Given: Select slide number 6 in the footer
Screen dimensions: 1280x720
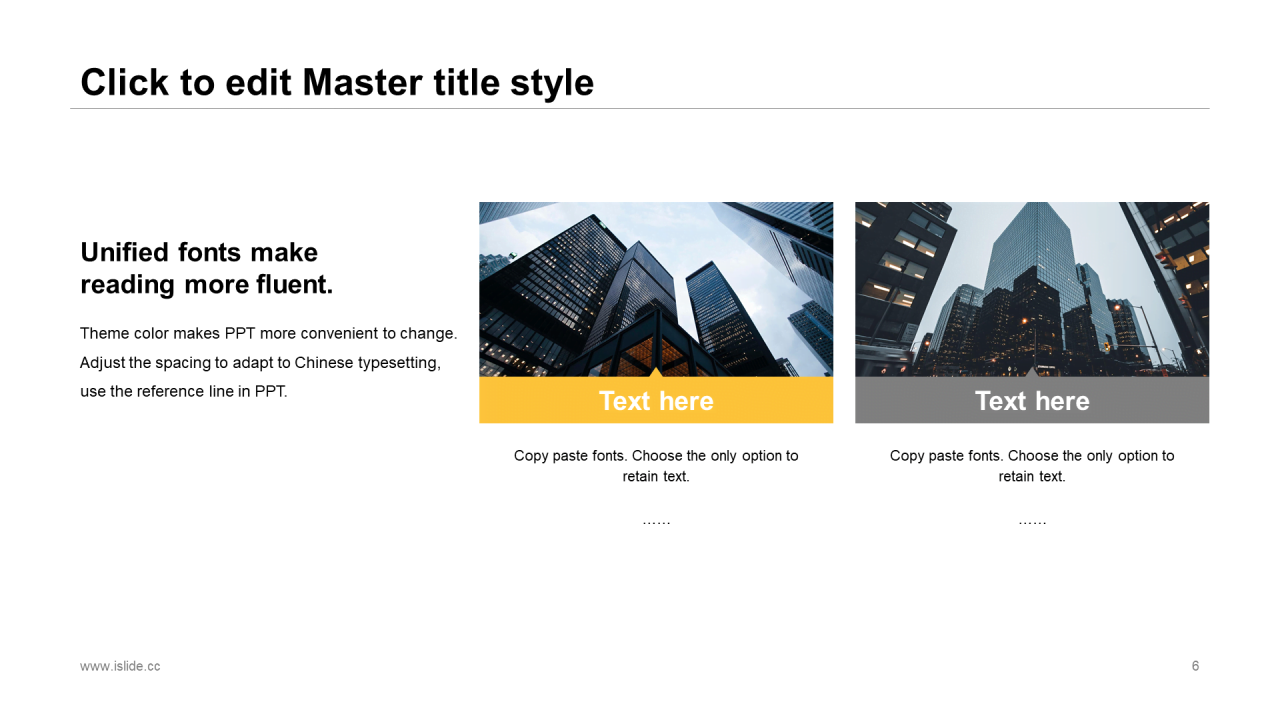Looking at the screenshot, I should pyautogui.click(x=1195, y=666).
